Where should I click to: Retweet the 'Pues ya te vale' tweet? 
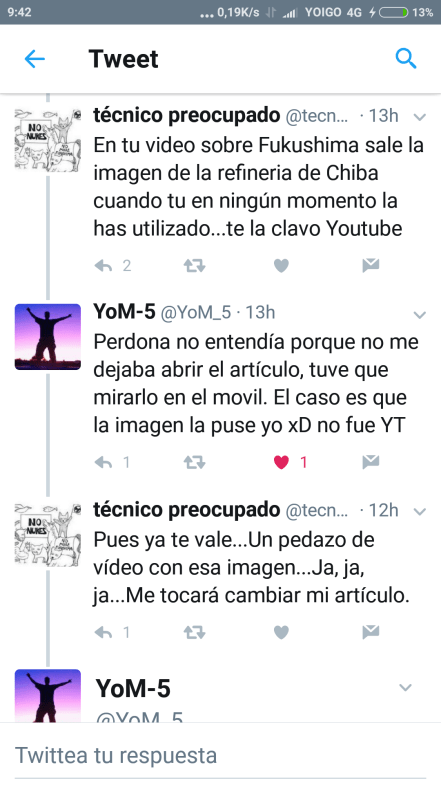click(194, 633)
